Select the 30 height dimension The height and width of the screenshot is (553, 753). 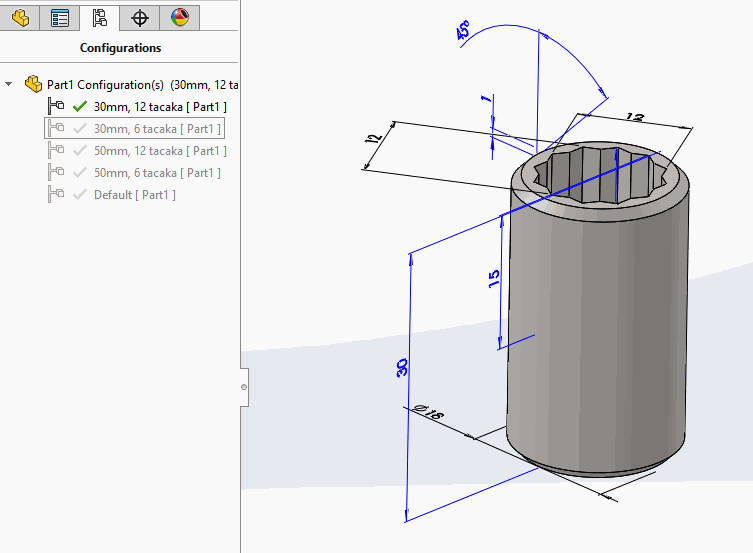[402, 367]
